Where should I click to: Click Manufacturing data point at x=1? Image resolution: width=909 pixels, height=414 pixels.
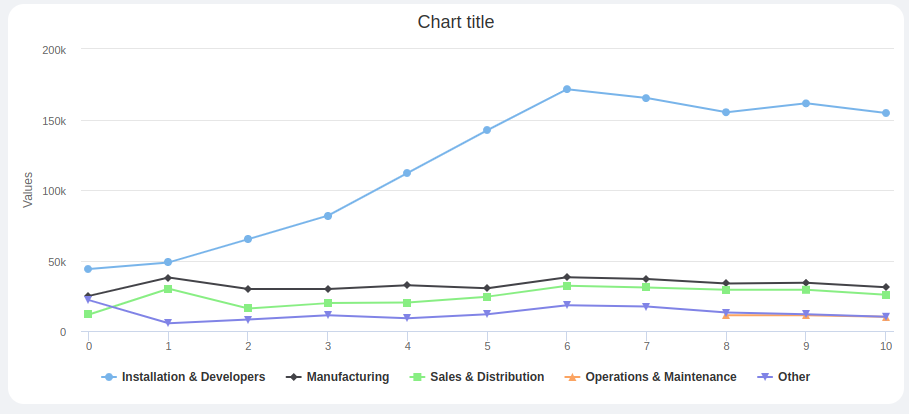click(x=168, y=278)
